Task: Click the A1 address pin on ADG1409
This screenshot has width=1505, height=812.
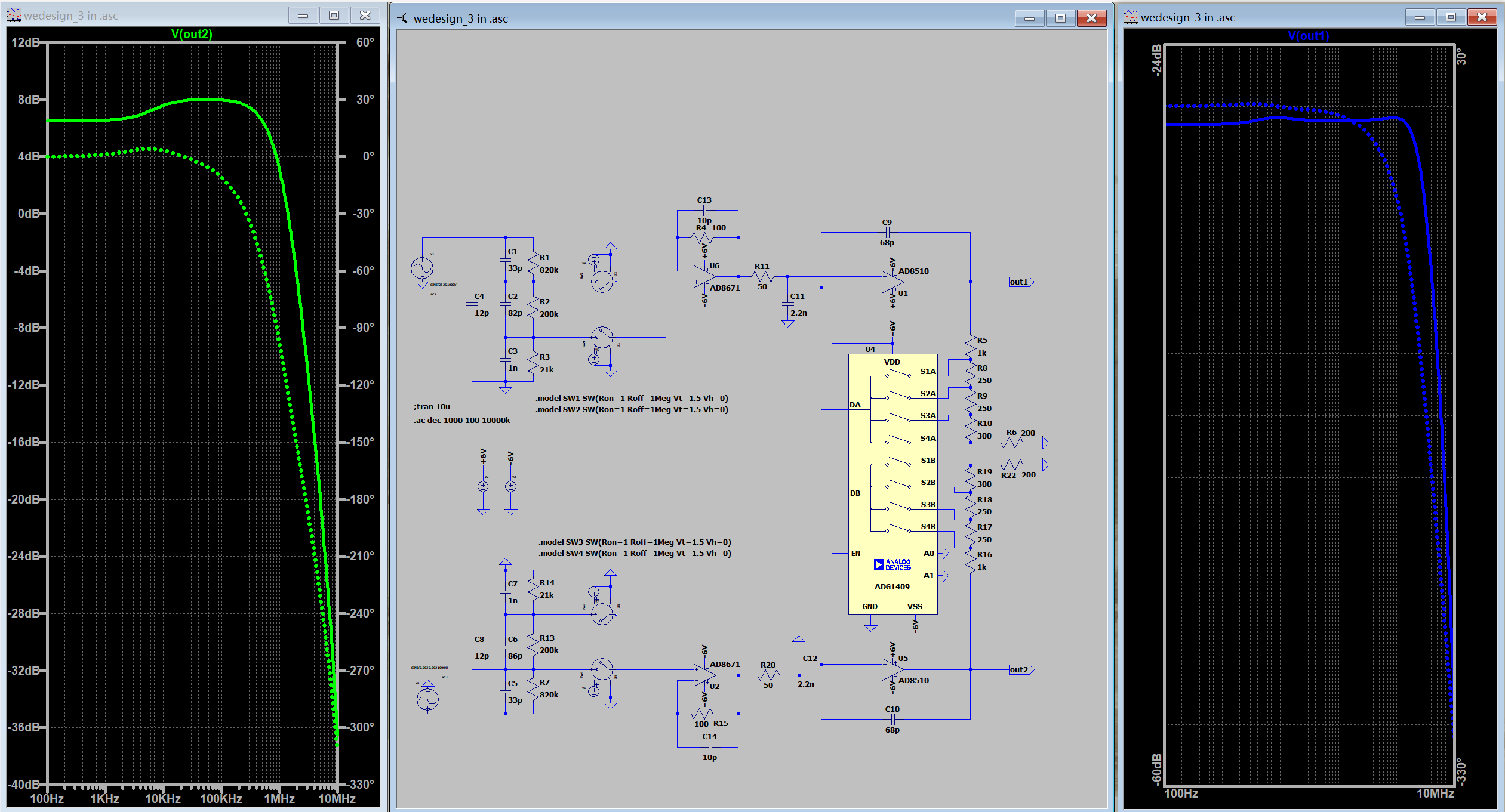Action: point(929,575)
